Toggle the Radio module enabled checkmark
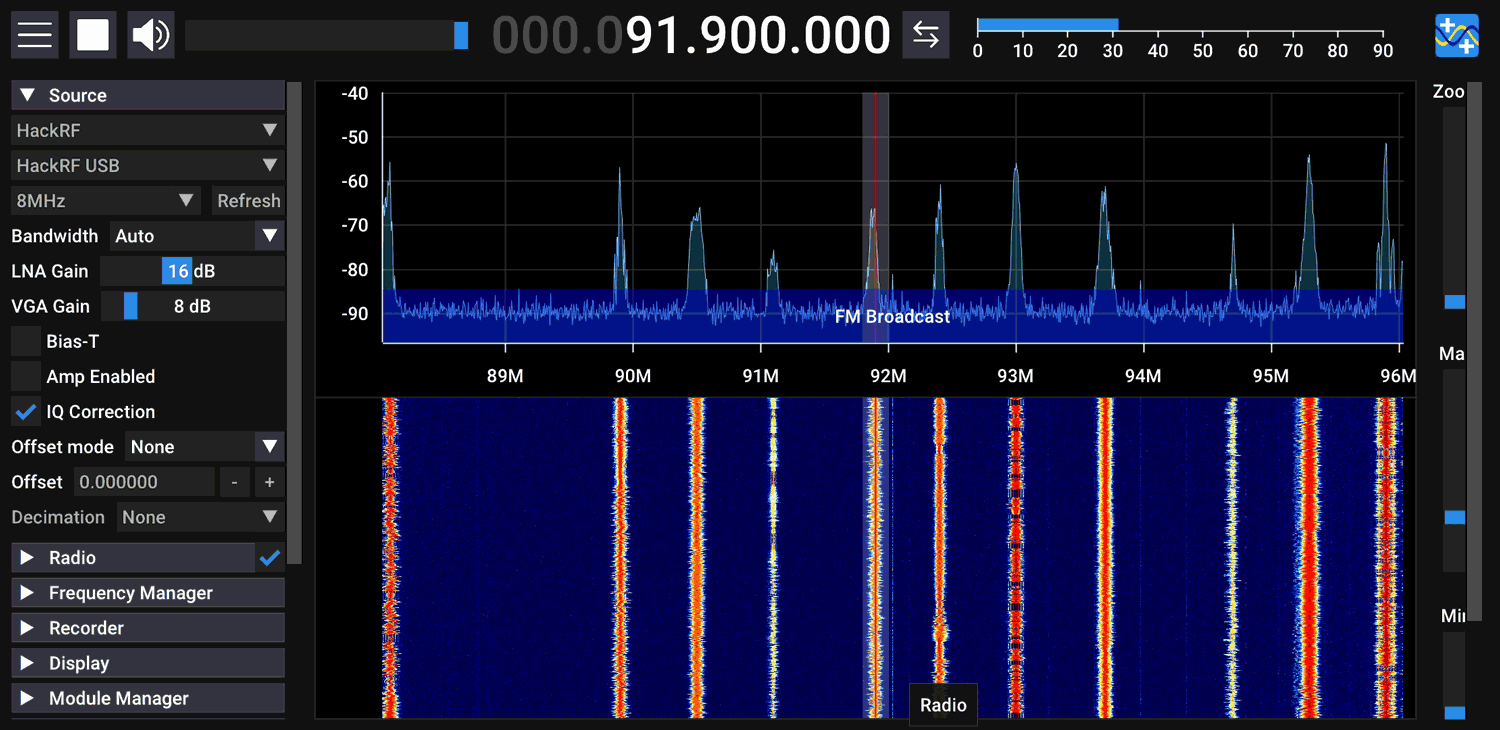The width and height of the screenshot is (1500, 730). tap(270, 558)
